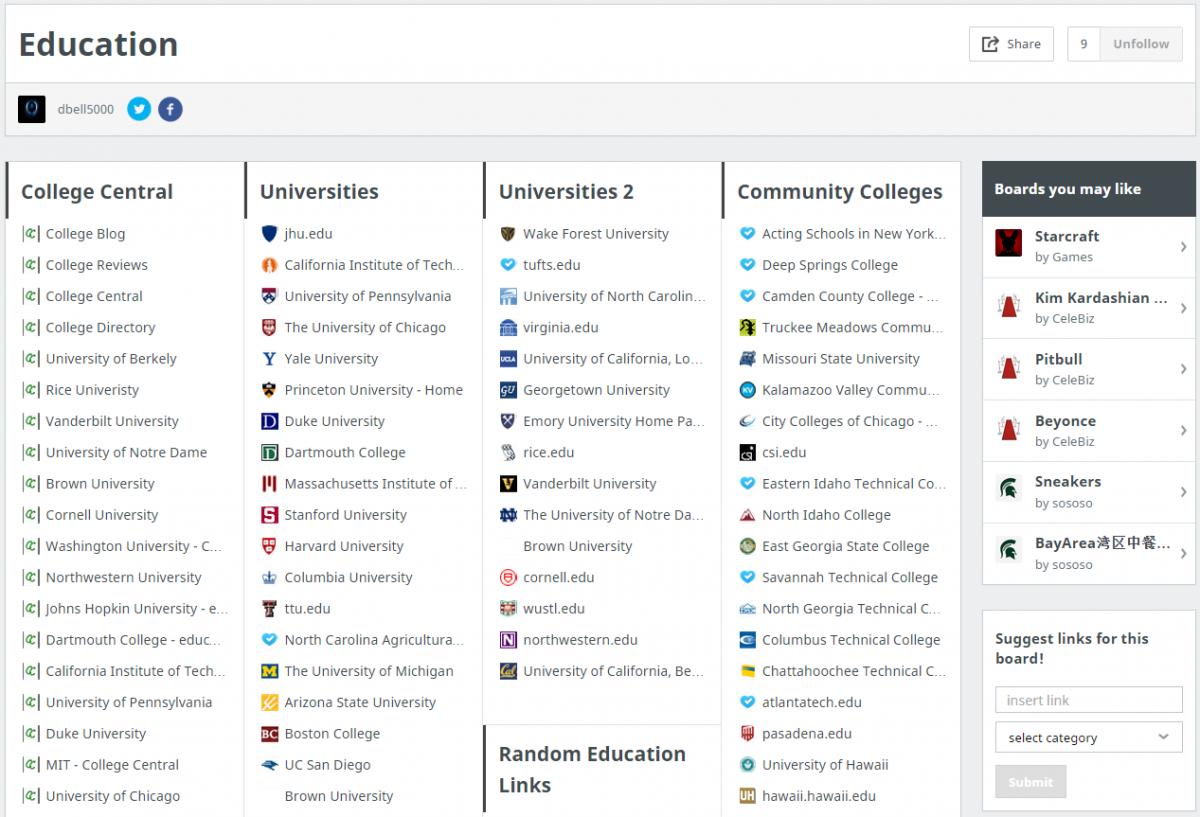Click the UCLA favicon
The height and width of the screenshot is (817, 1200).
508,359
